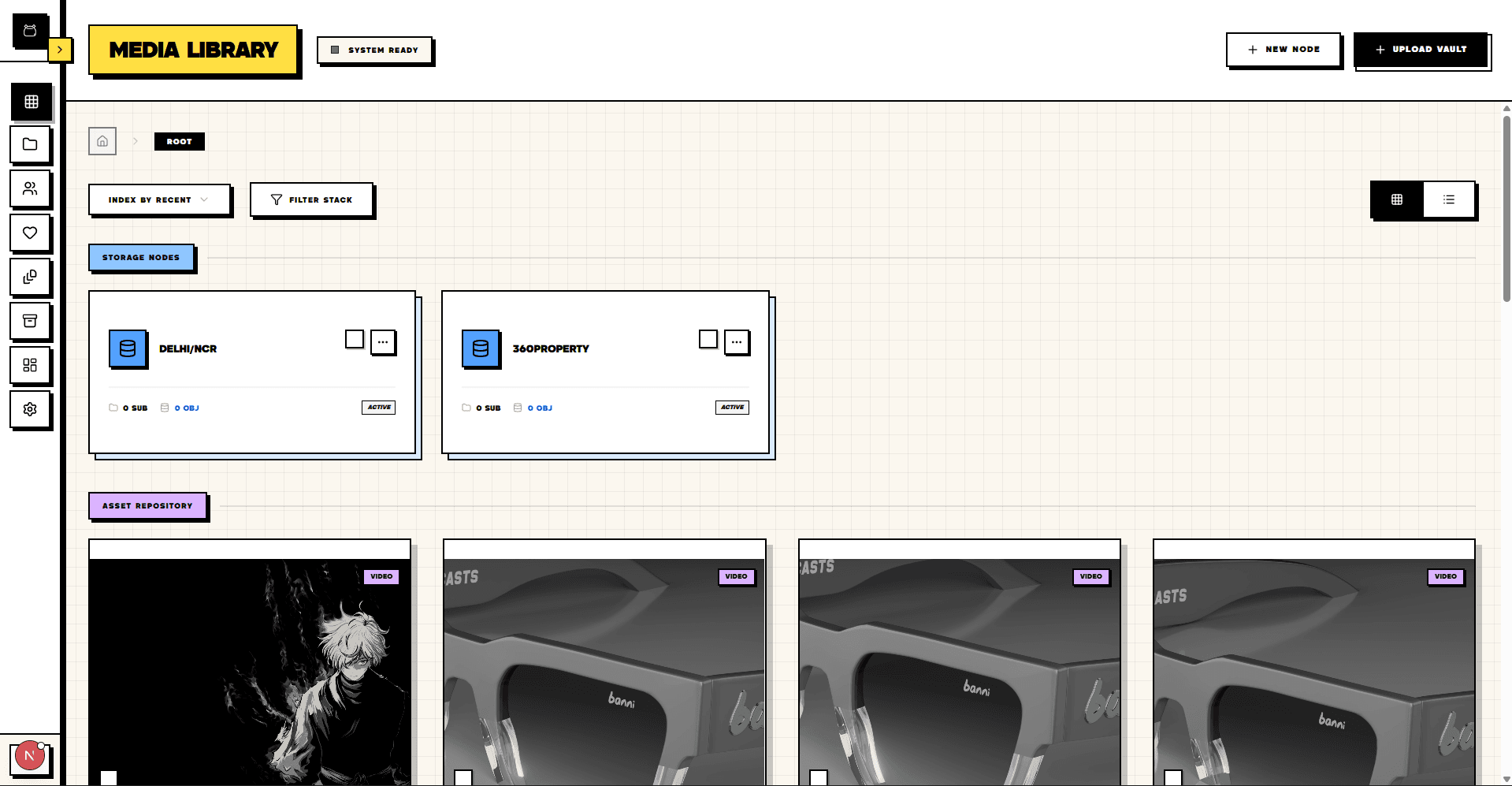This screenshot has width=1512, height=786.
Task: Open the settings gear sidebar icon
Action: [x=31, y=409]
